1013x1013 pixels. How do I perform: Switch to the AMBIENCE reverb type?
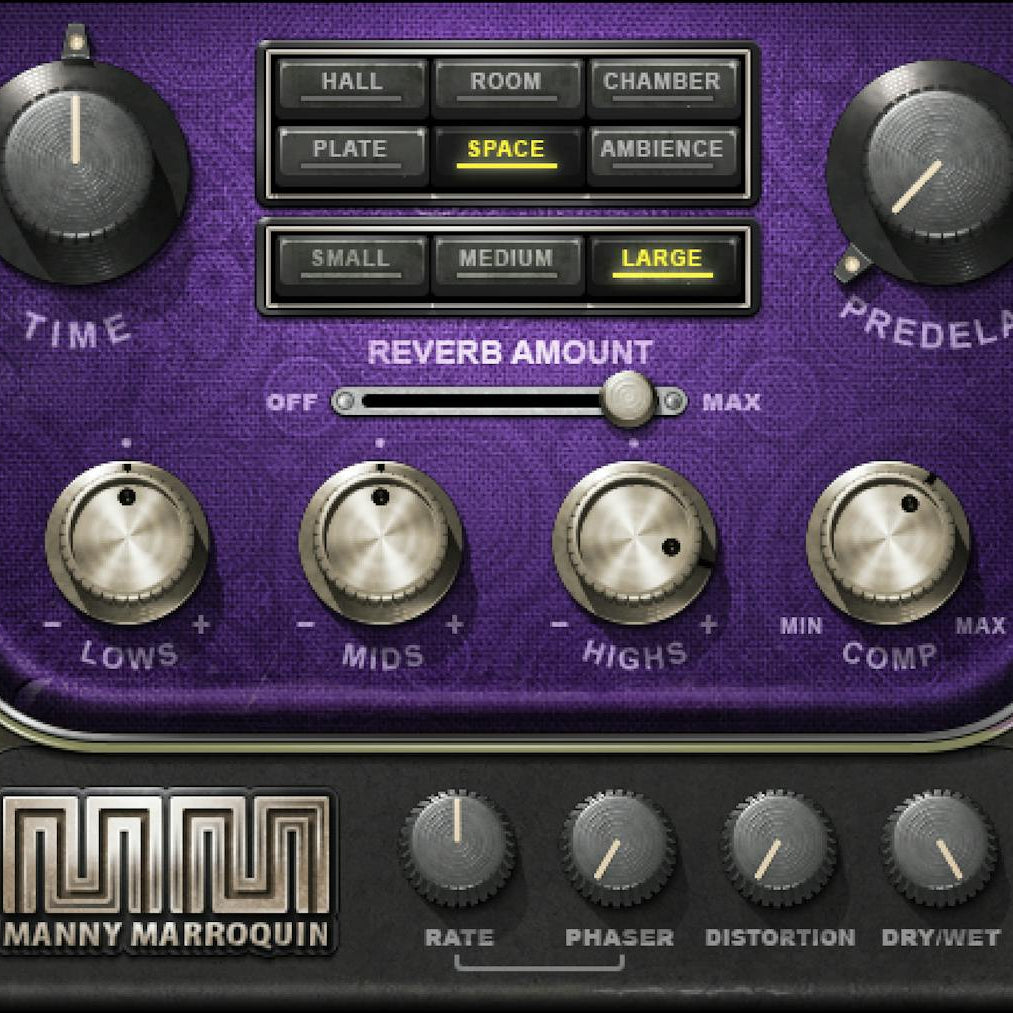663,150
